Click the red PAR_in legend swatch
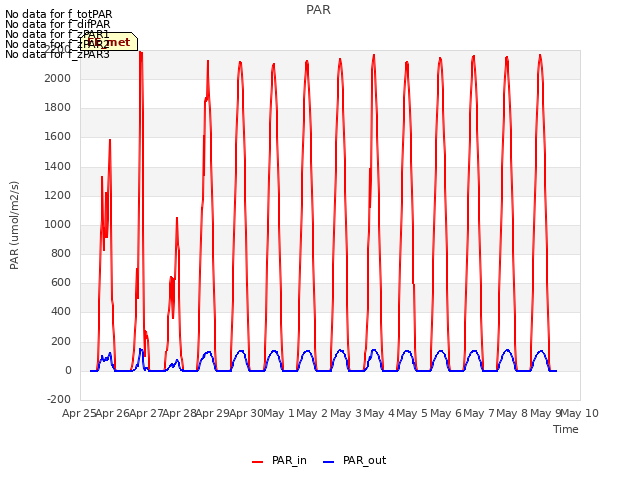The width and height of the screenshot is (640, 480). pos(258,462)
